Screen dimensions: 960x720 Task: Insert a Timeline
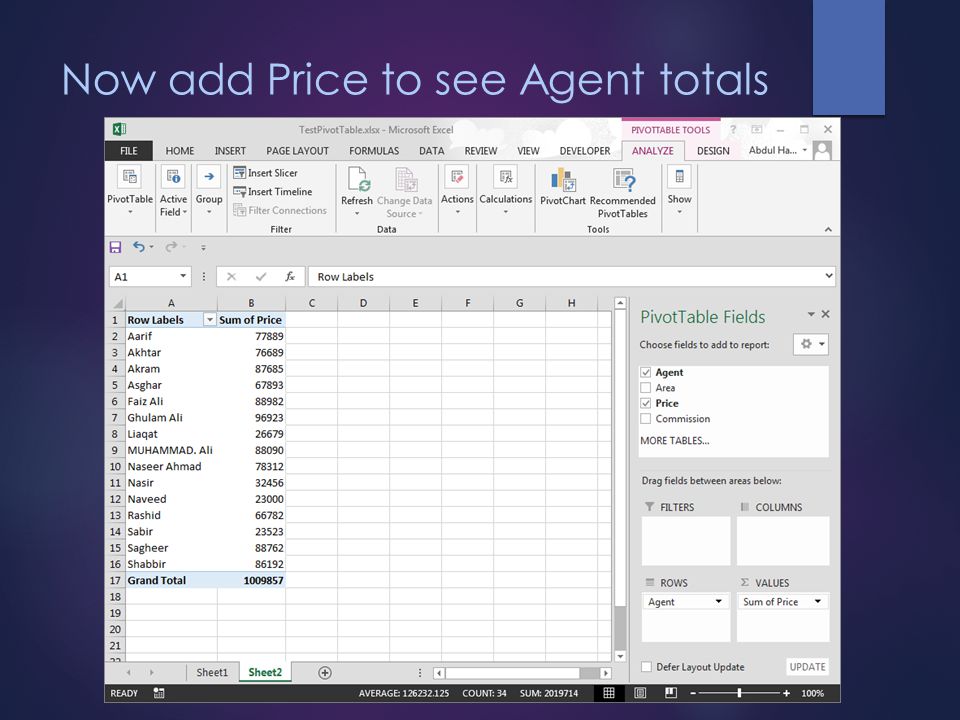coord(272,192)
